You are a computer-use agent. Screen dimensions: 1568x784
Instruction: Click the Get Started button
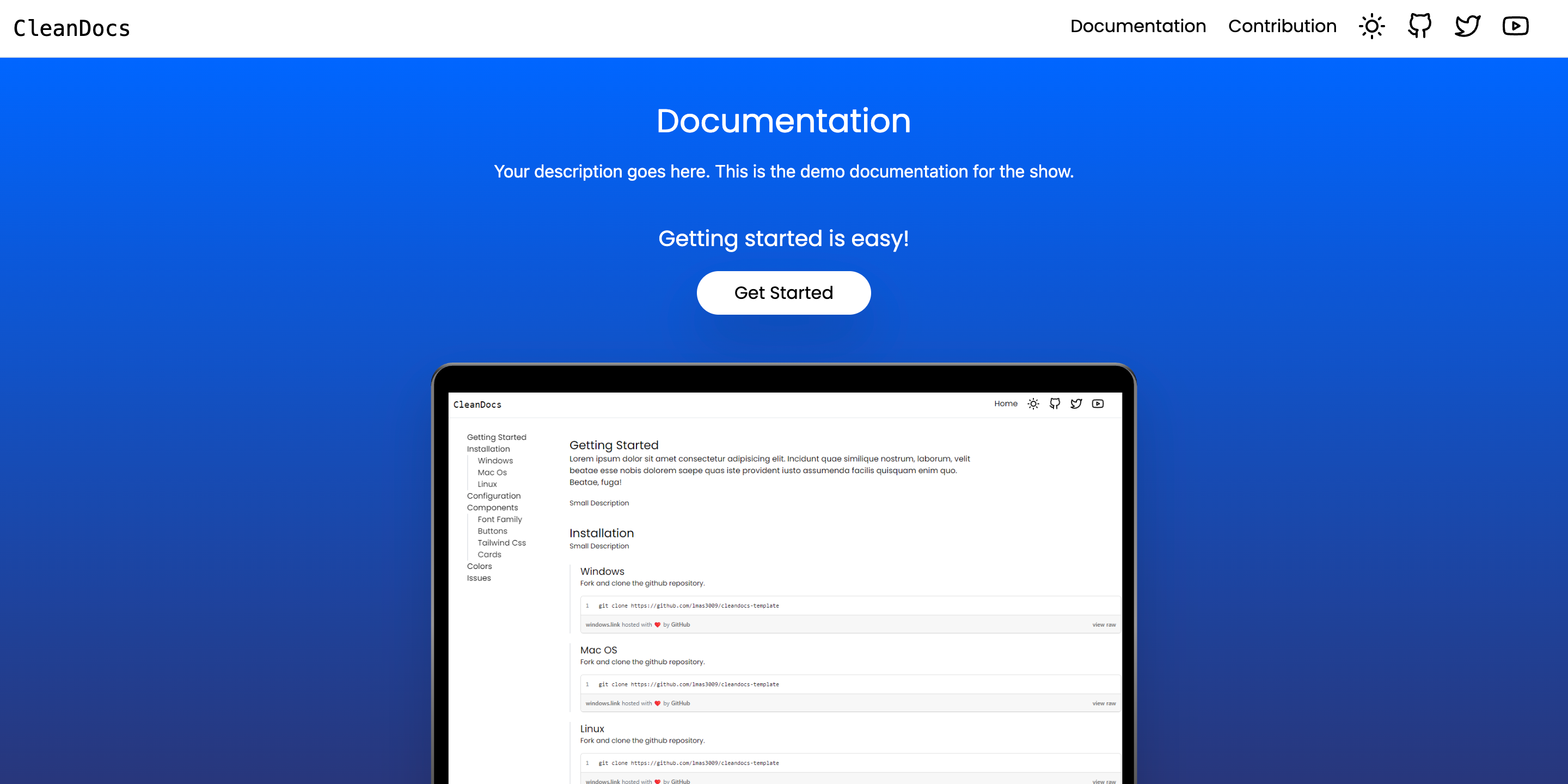pyautogui.click(x=783, y=293)
